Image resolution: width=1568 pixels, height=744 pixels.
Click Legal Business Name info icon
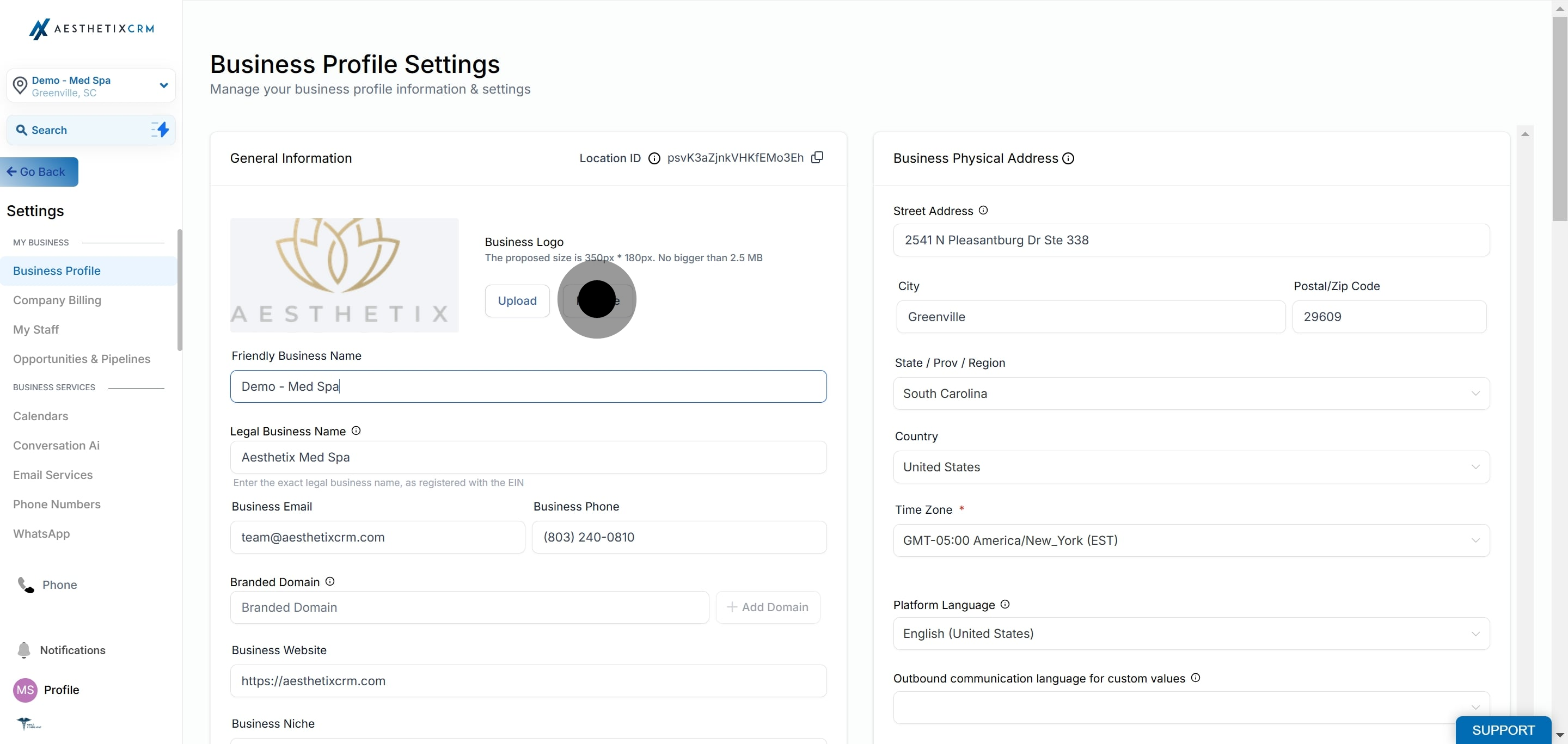(356, 431)
